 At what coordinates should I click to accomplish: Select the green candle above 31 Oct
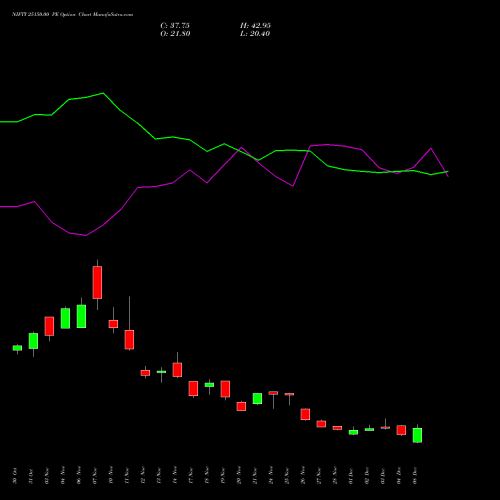click(x=33, y=341)
